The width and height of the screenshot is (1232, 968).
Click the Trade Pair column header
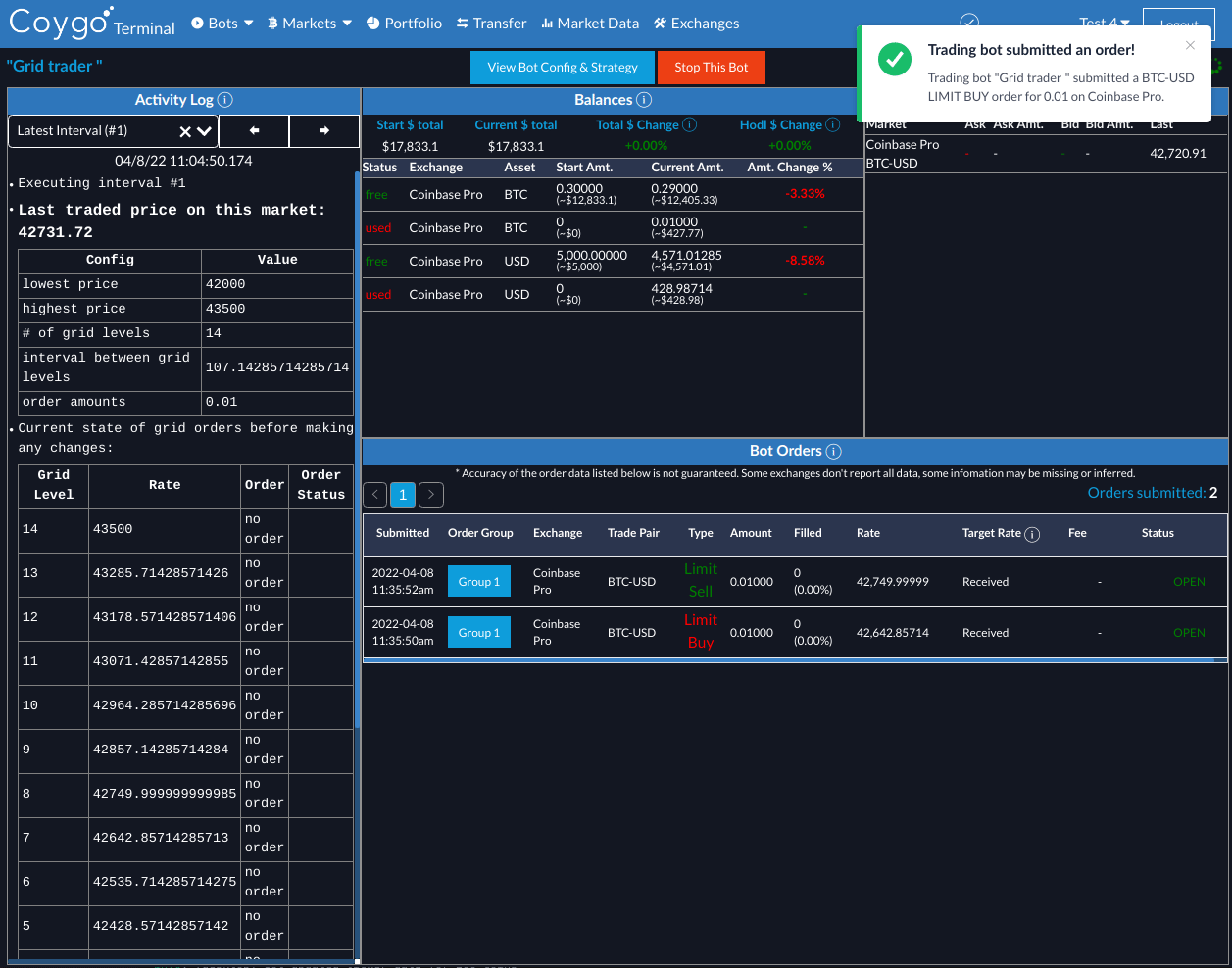(633, 533)
